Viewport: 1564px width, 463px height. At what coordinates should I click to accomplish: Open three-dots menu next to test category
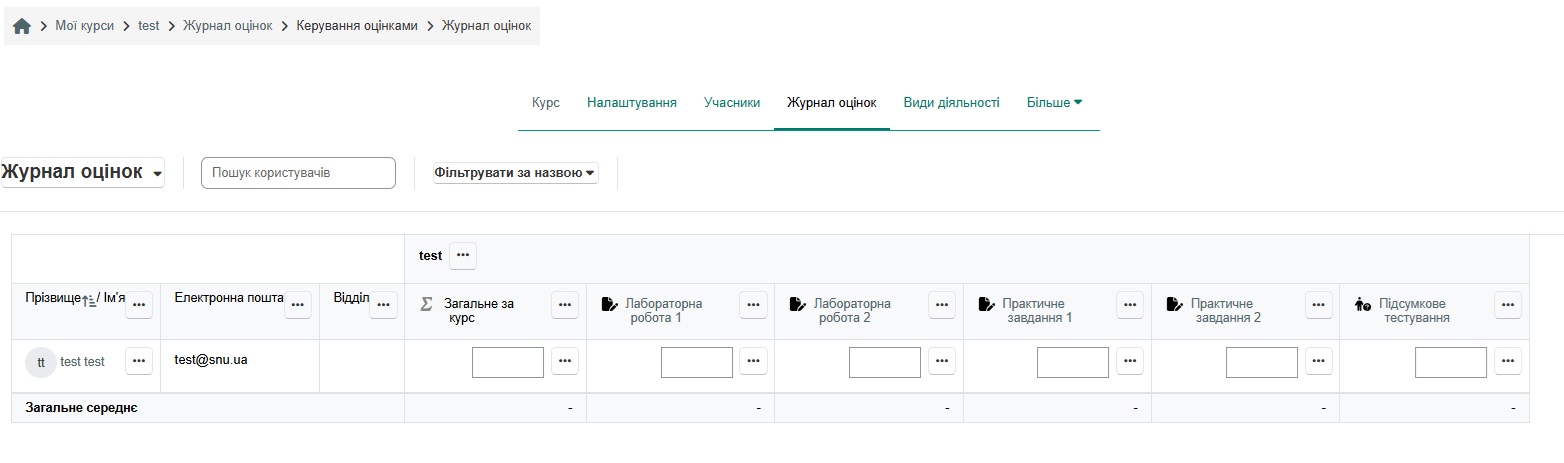(x=462, y=256)
